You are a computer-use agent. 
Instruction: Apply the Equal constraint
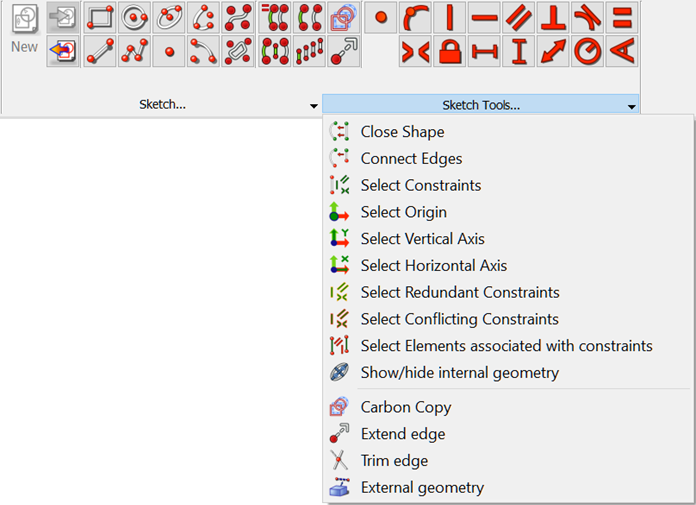pyautogui.click(x=622, y=17)
